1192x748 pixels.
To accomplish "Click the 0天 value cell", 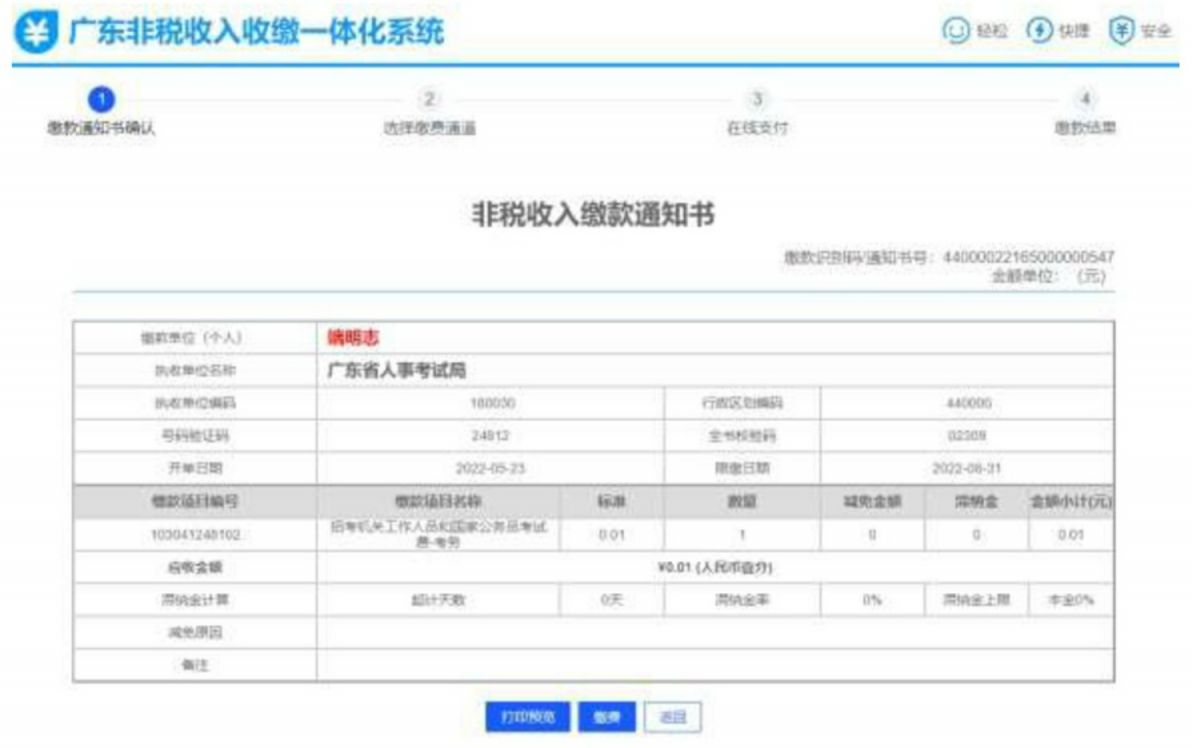I will tap(611, 600).
